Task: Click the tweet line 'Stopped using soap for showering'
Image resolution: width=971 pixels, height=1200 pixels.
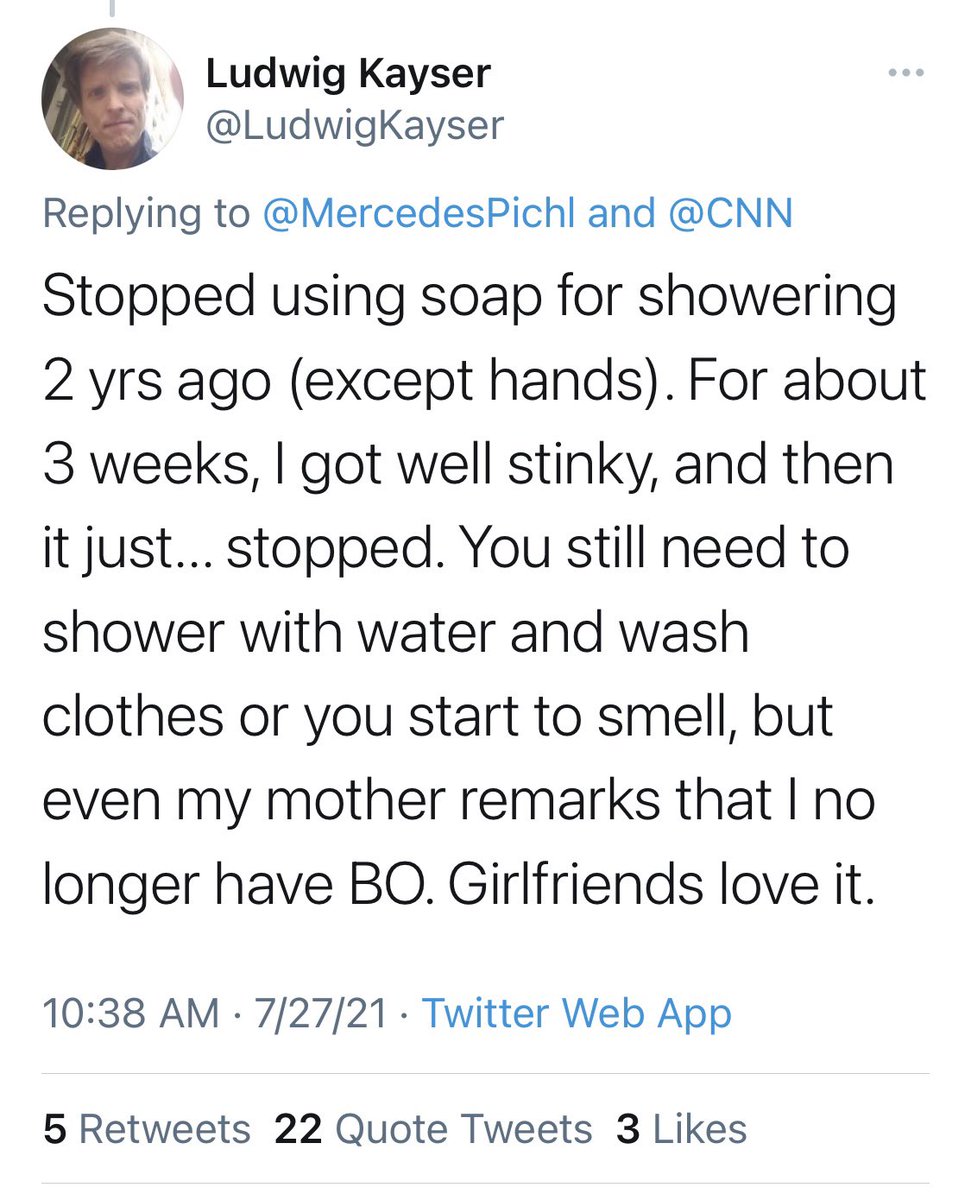Action: click(468, 300)
